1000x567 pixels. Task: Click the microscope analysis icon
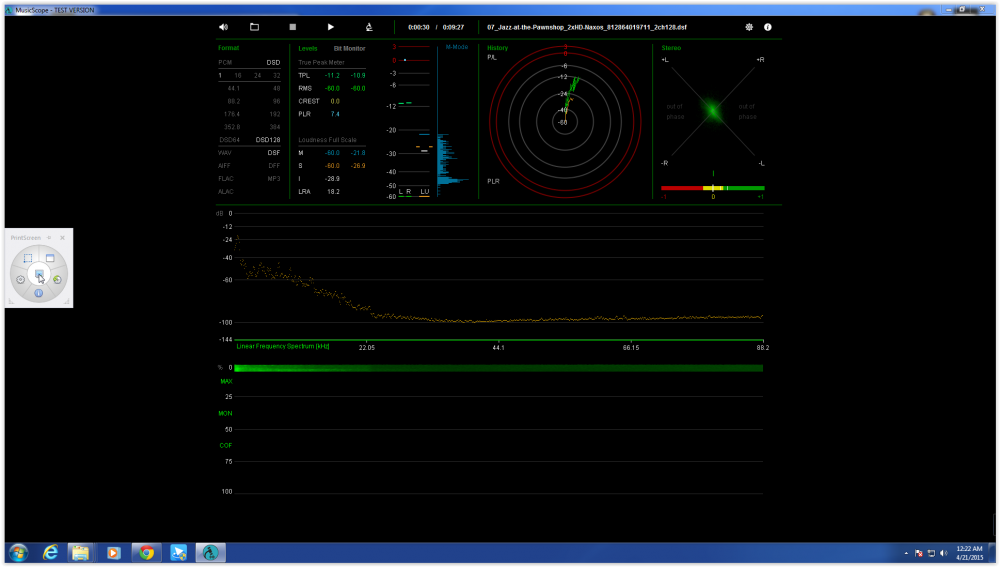(x=369, y=27)
